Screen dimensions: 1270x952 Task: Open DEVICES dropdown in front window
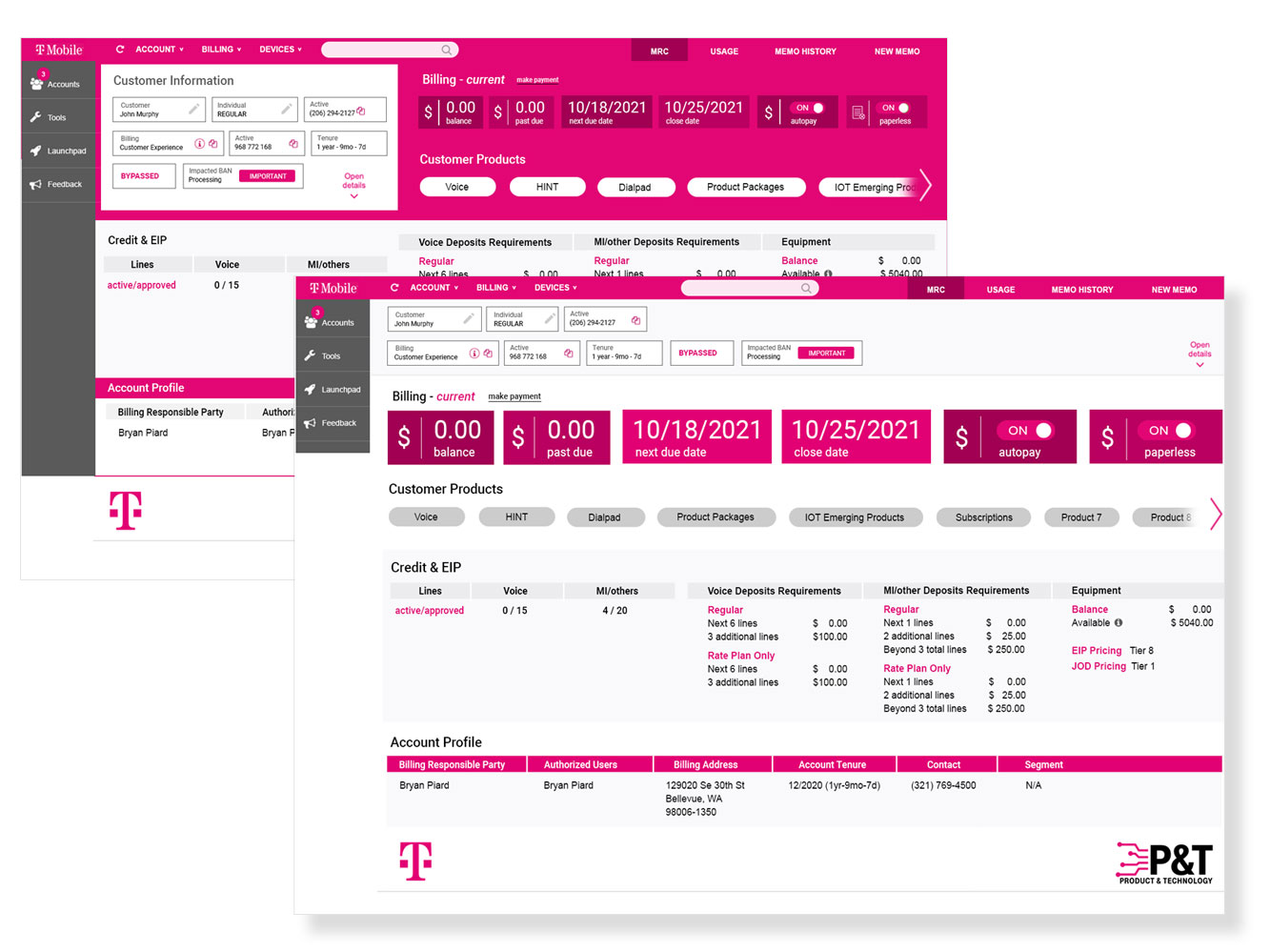(x=555, y=288)
